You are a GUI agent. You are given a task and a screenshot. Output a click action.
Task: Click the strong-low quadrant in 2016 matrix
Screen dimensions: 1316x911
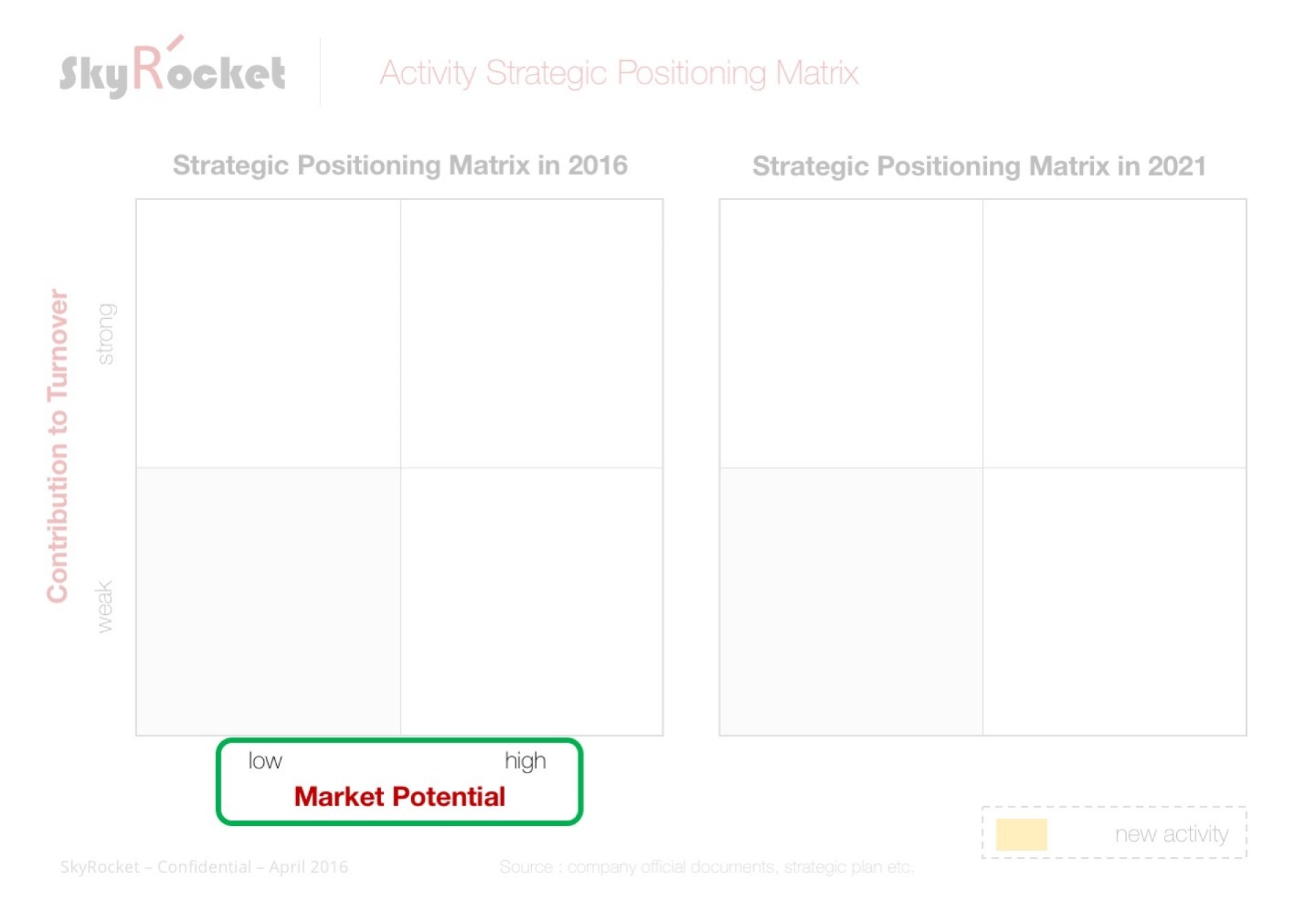coord(268,334)
